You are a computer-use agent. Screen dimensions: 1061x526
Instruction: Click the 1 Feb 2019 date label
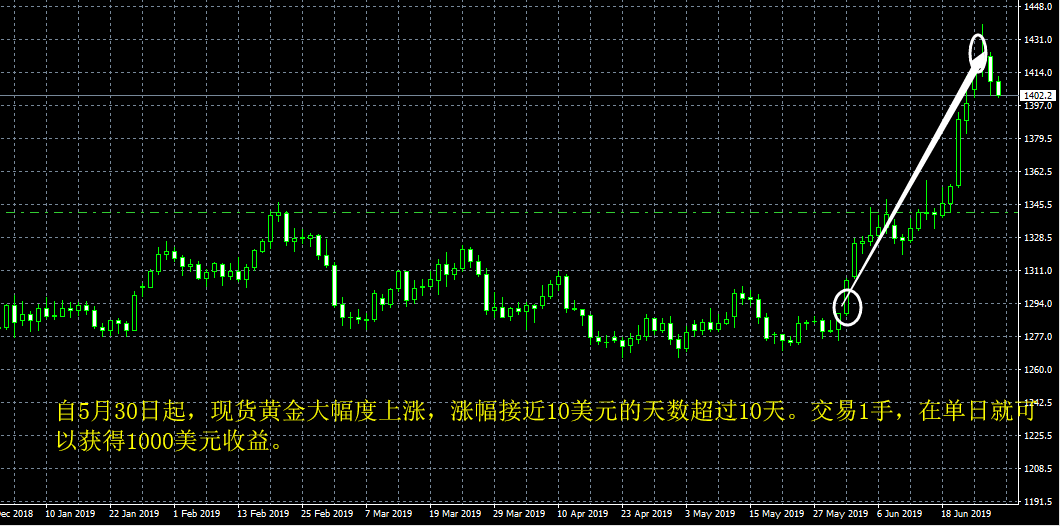(x=197, y=514)
